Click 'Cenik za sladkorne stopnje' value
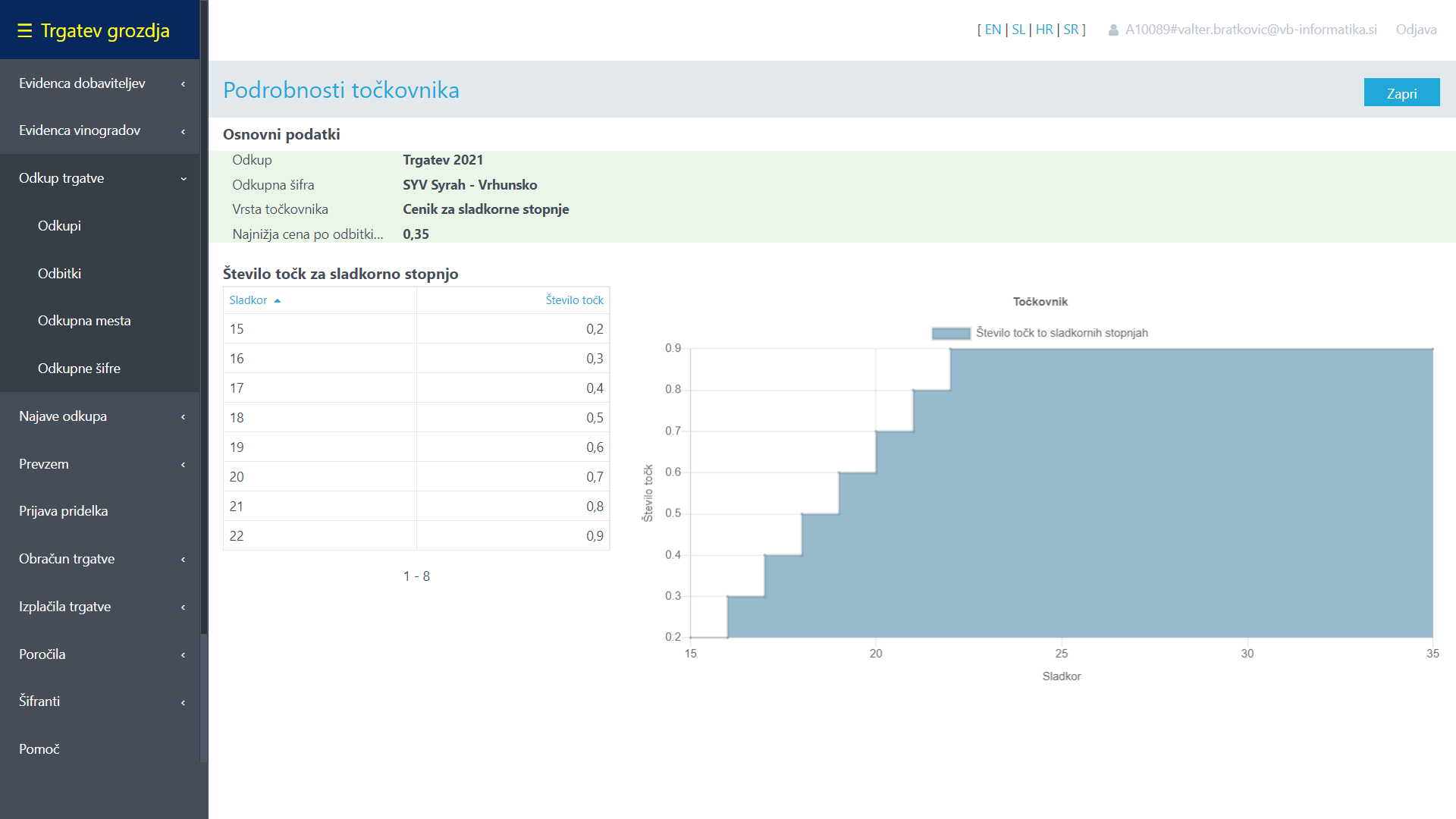The image size is (1456, 819). pos(486,209)
